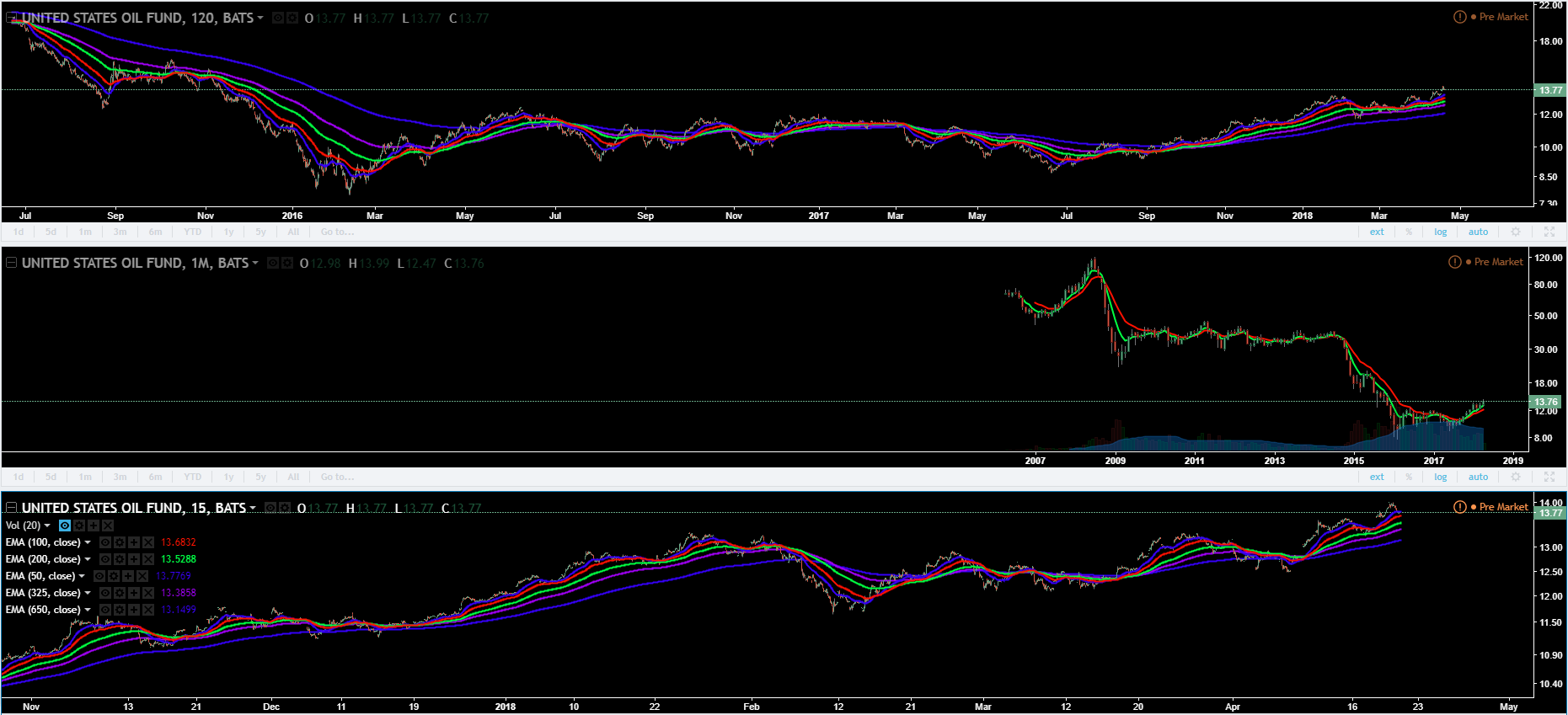Viewport: 1568px width, 715px height.
Task: Expand the EMA (650, close) dropdown arrow
Action: pyautogui.click(x=88, y=610)
